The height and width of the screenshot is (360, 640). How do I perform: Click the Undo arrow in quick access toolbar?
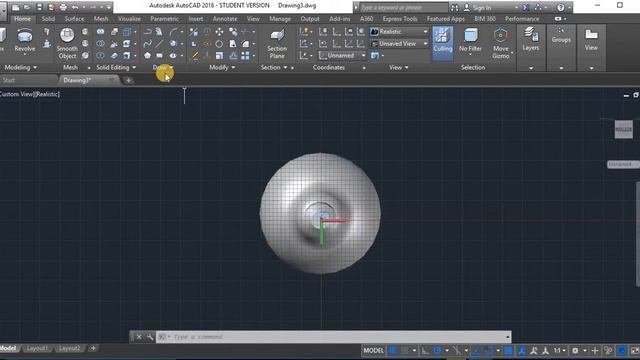click(x=75, y=7)
